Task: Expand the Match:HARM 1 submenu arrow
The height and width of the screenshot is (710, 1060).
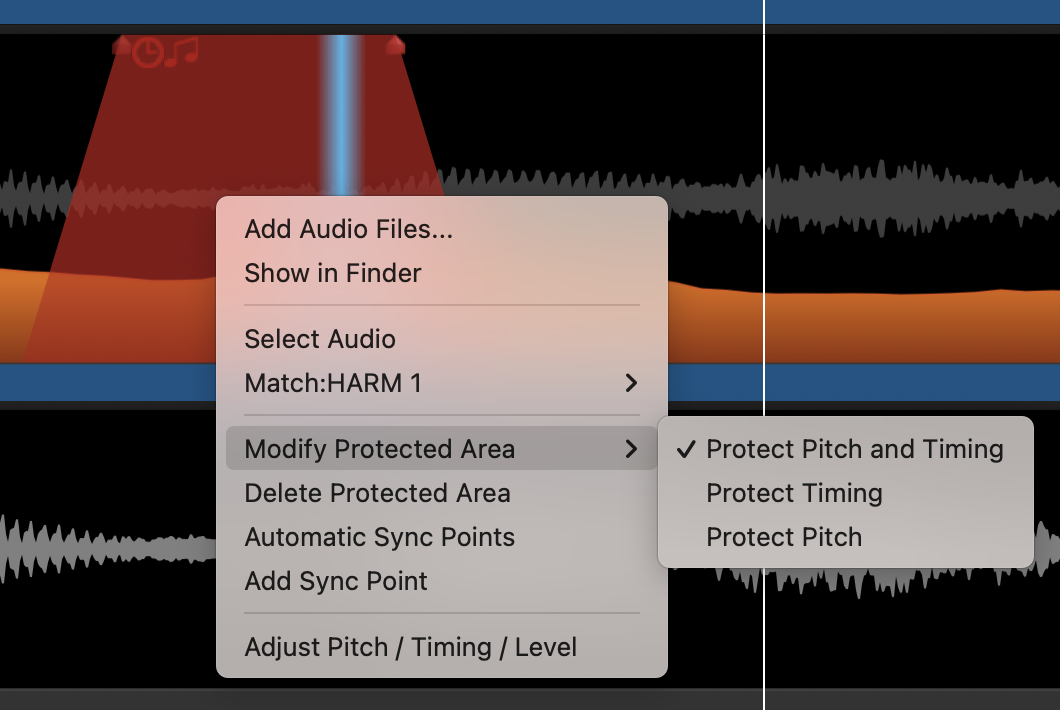Action: 631,383
